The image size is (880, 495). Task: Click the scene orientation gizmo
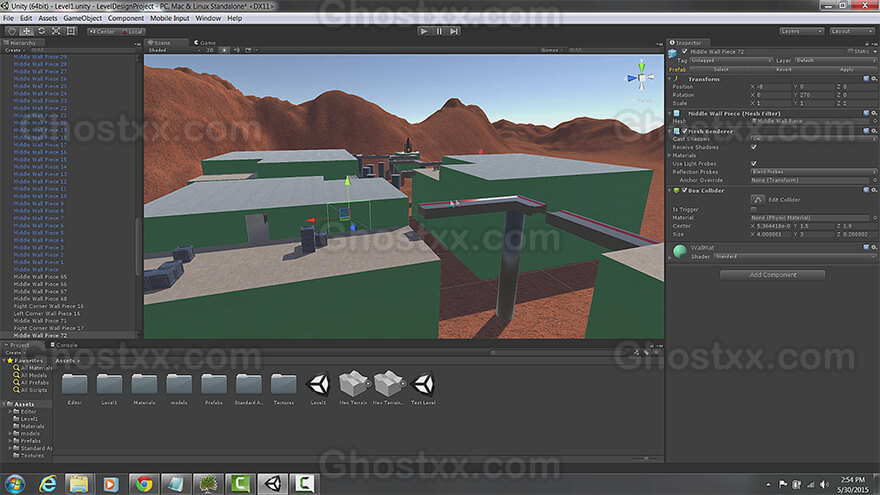pyautogui.click(x=641, y=78)
